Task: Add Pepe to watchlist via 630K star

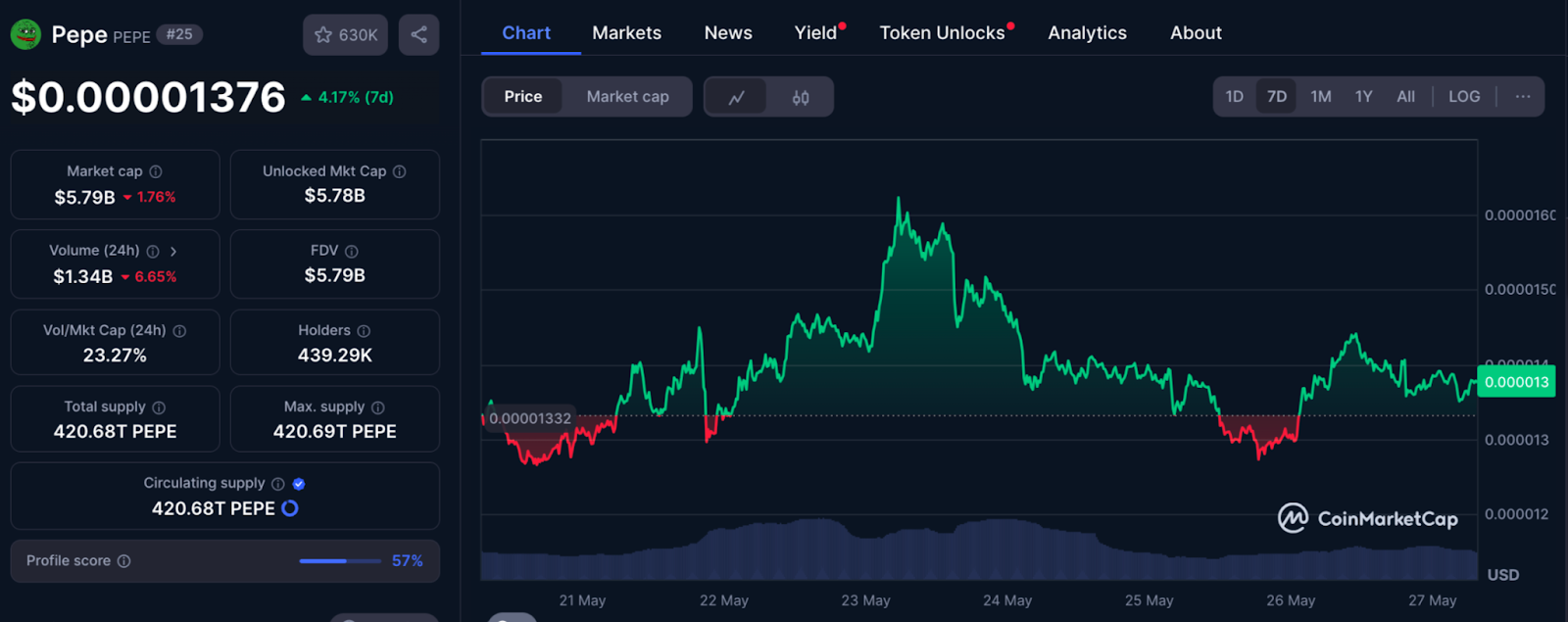Action: click(x=345, y=34)
